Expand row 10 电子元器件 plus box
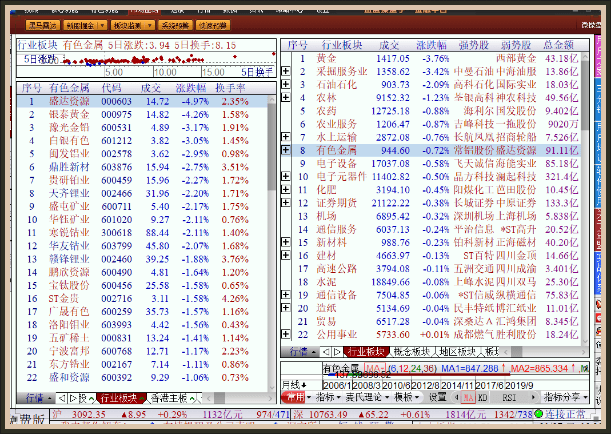611x434 pixels. point(286,176)
